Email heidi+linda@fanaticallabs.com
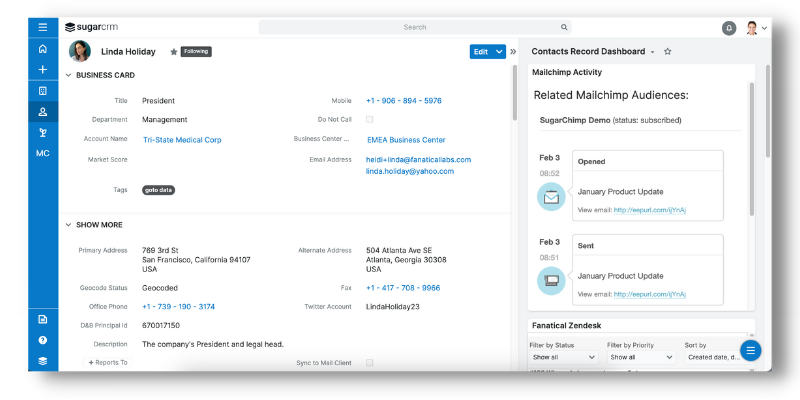Image resolution: width=800 pixels, height=400 pixels. [x=418, y=160]
